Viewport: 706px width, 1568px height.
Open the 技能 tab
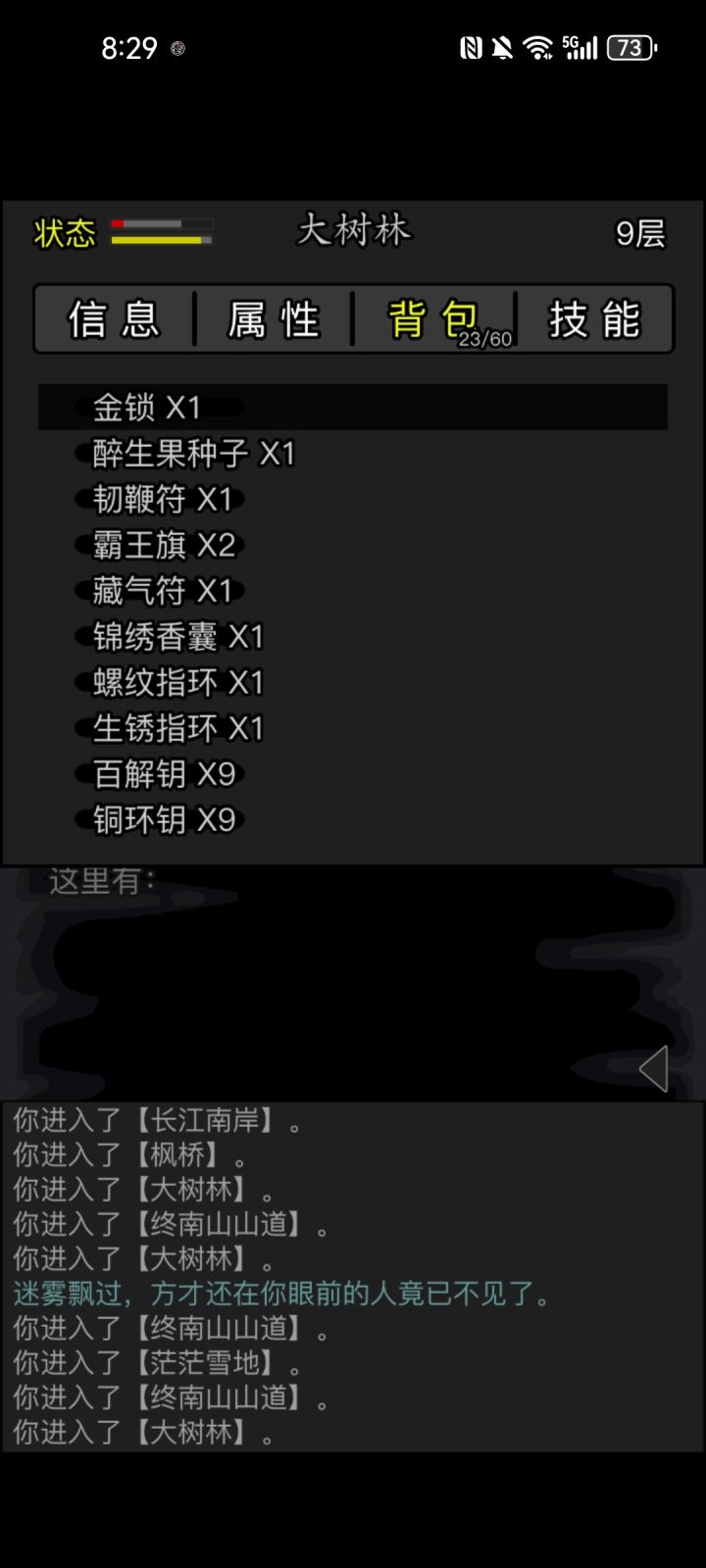[x=594, y=319]
